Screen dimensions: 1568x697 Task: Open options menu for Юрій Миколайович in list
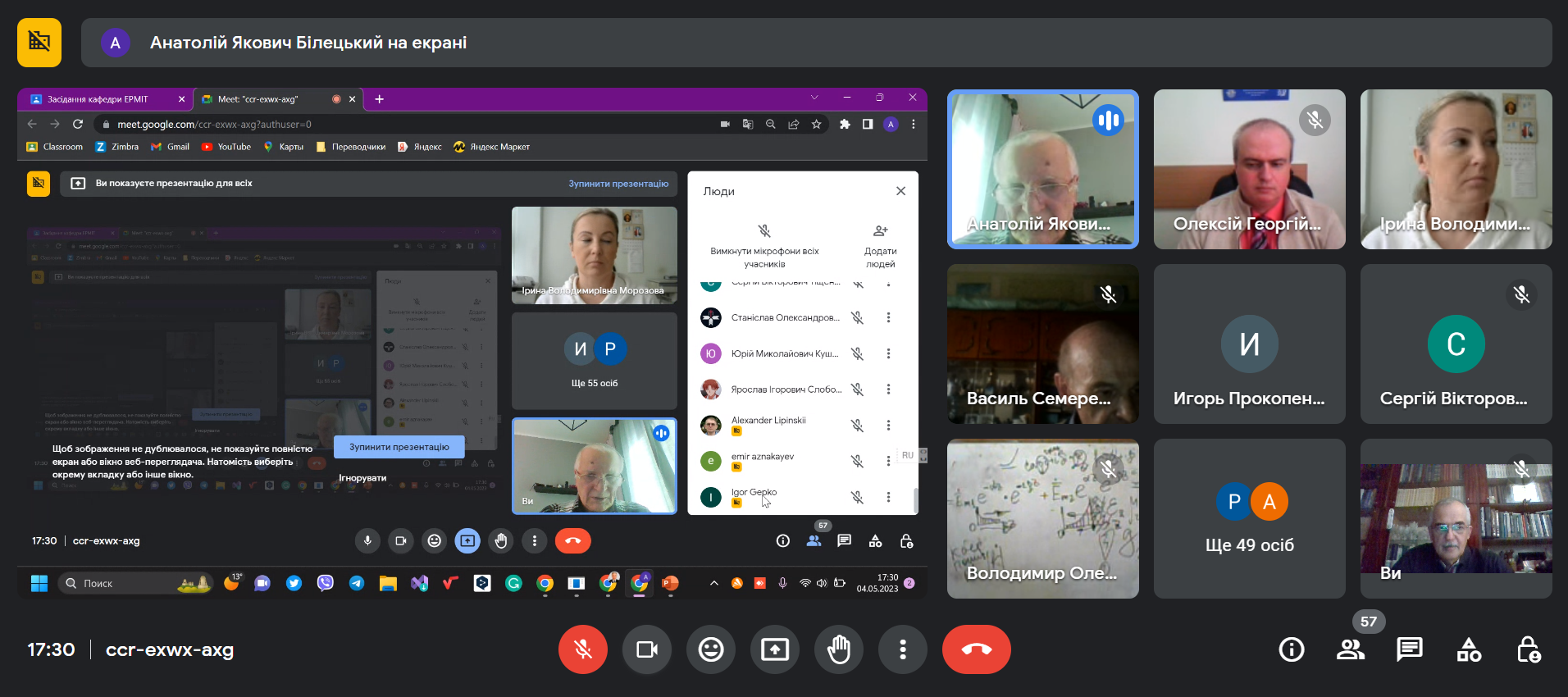coord(888,353)
